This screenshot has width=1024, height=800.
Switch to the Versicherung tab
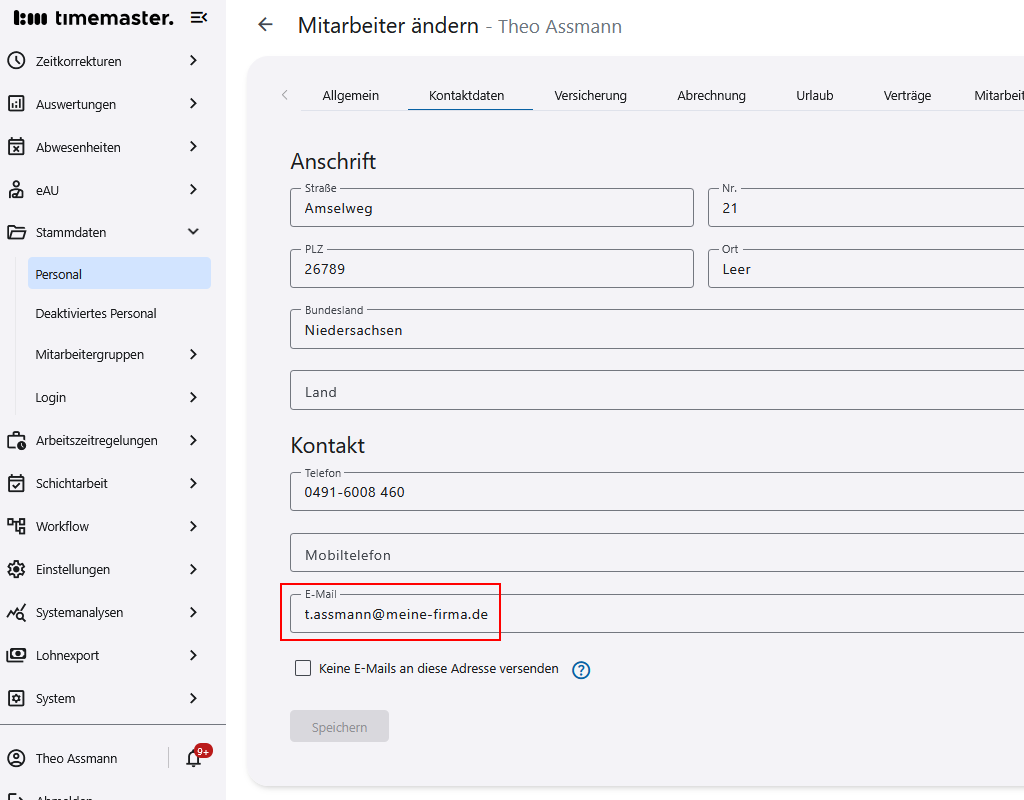590,96
